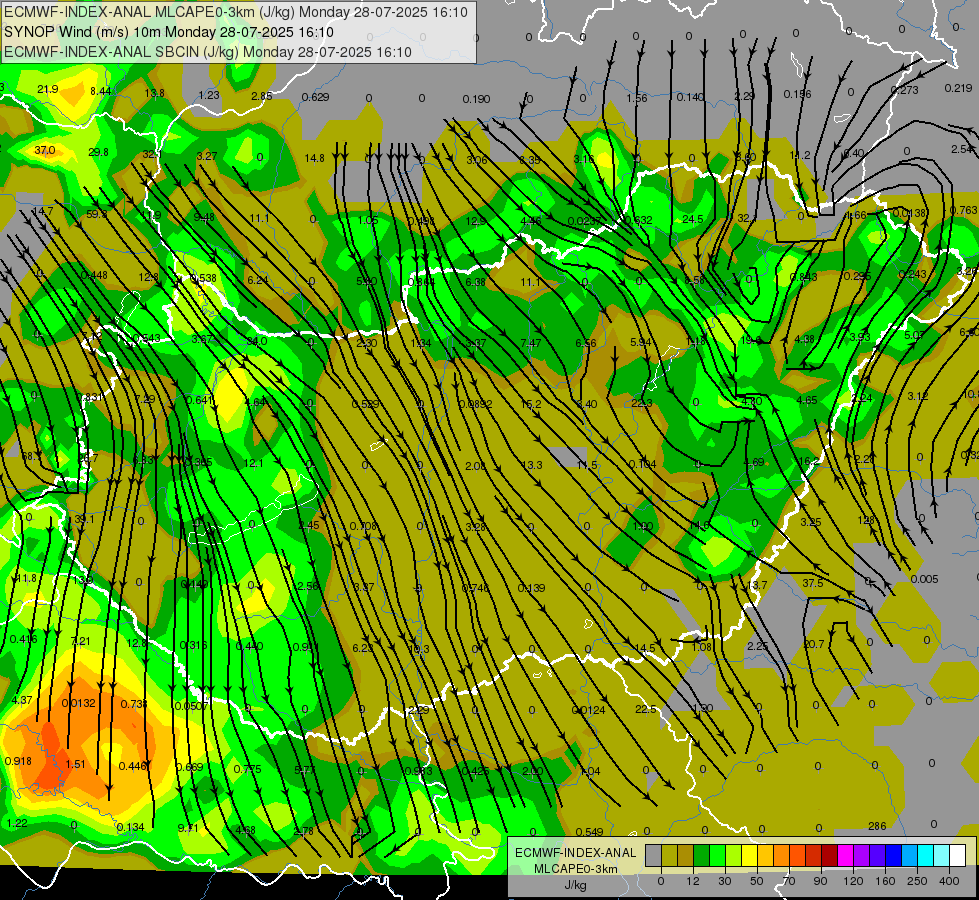Click the map value 0.0892

[475, 404]
